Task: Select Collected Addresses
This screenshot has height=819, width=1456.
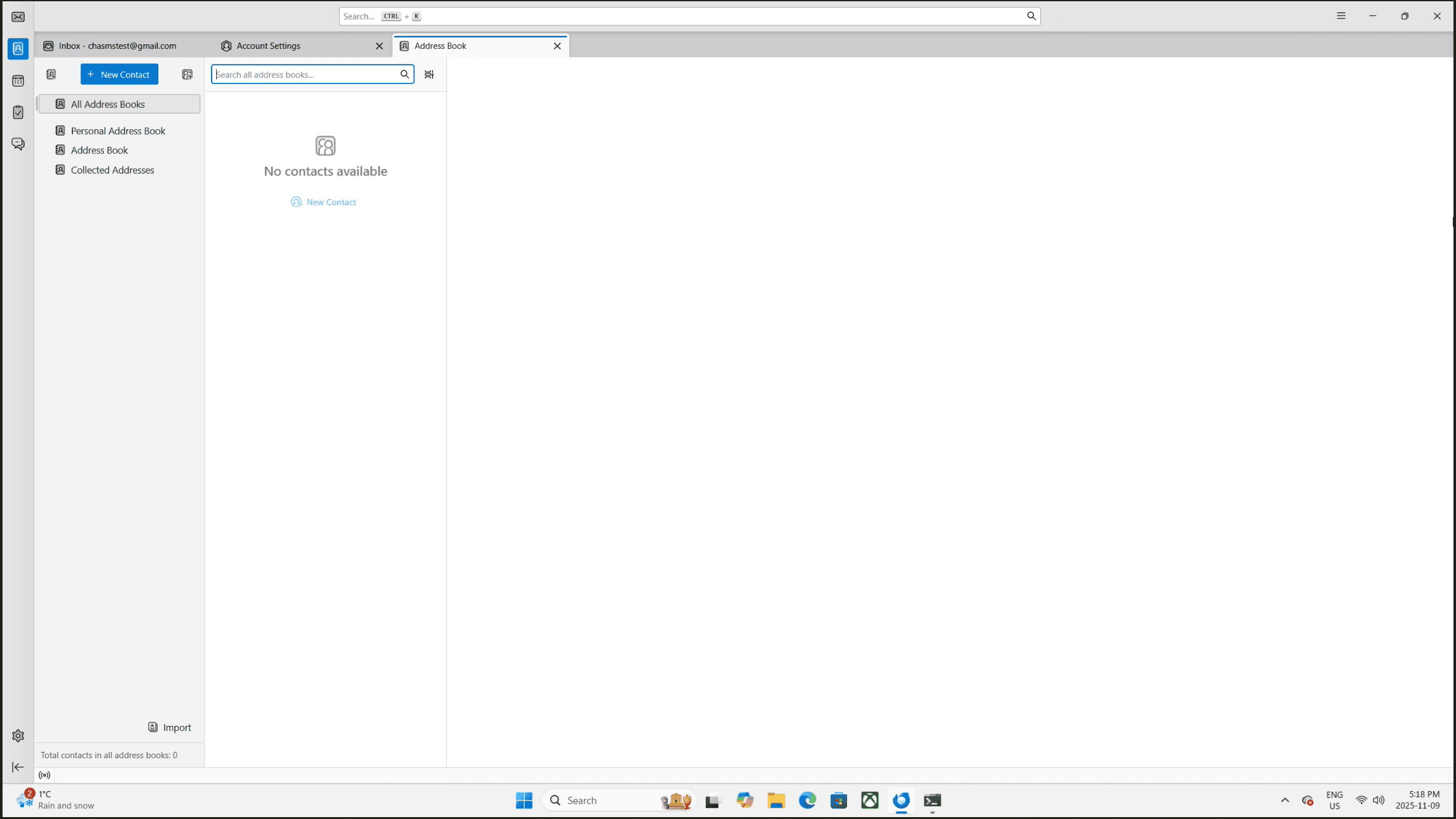Action: 112,170
